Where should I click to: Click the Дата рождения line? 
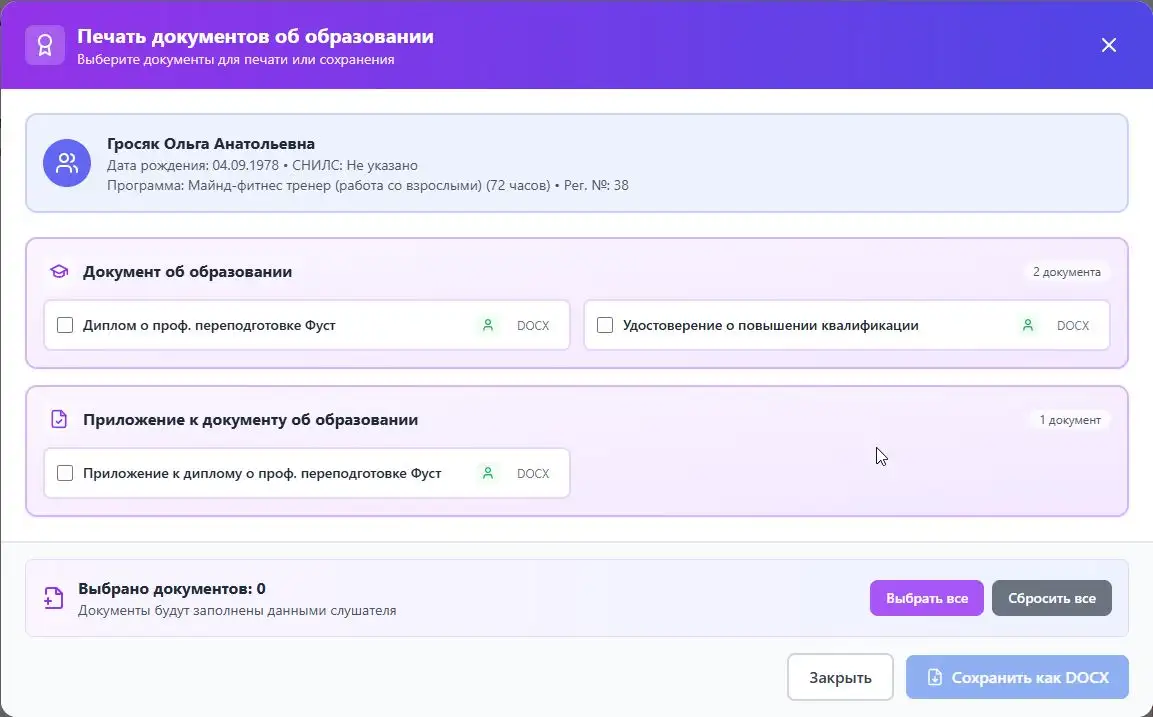(263, 165)
